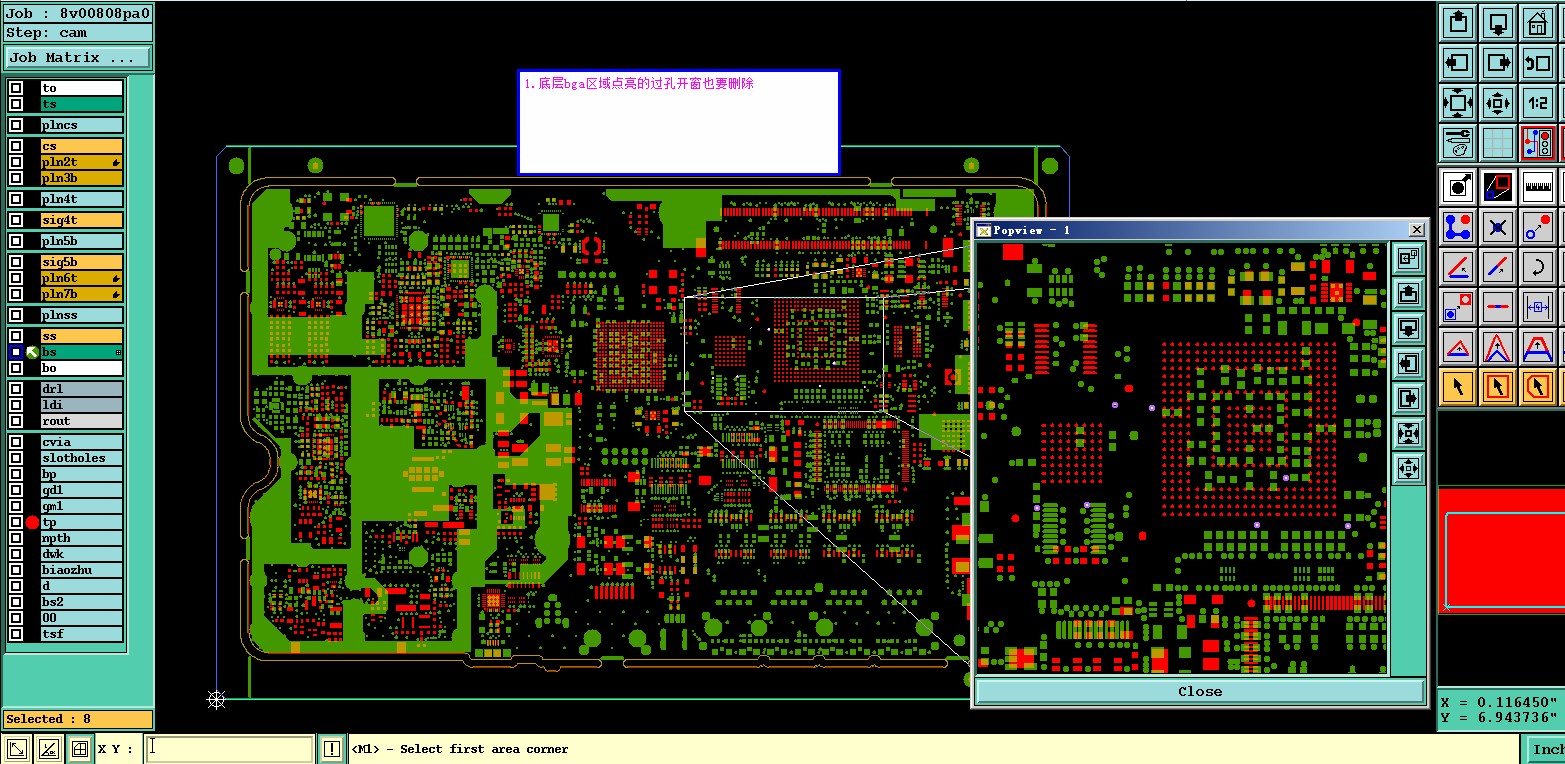1565x764 pixels.
Task: Zoom out using main toolbar icon
Action: pyautogui.click(x=1498, y=103)
